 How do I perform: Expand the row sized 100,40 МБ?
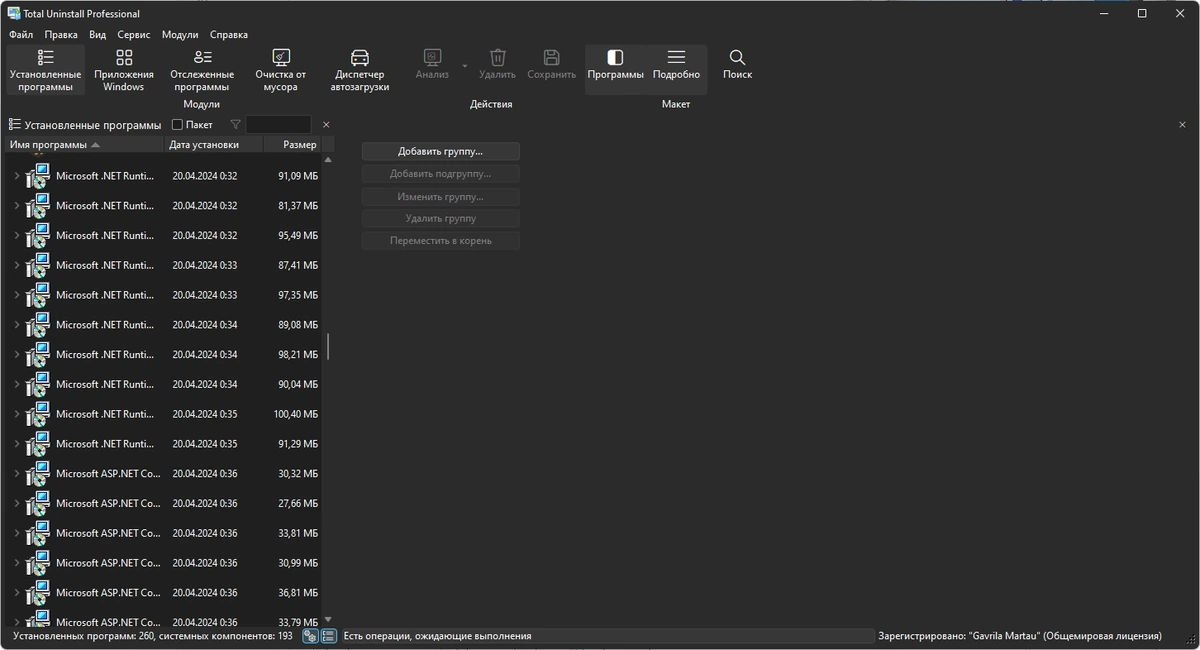point(16,414)
